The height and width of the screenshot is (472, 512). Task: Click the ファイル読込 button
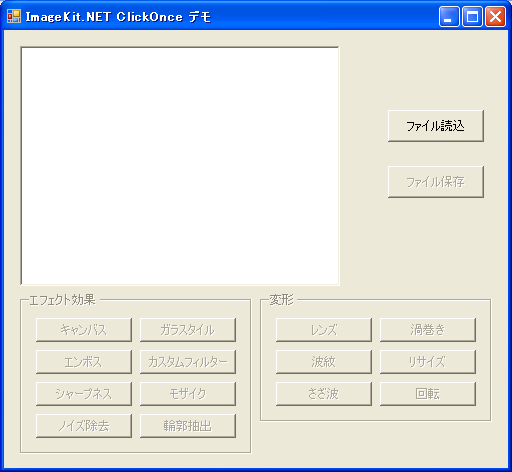click(x=436, y=126)
